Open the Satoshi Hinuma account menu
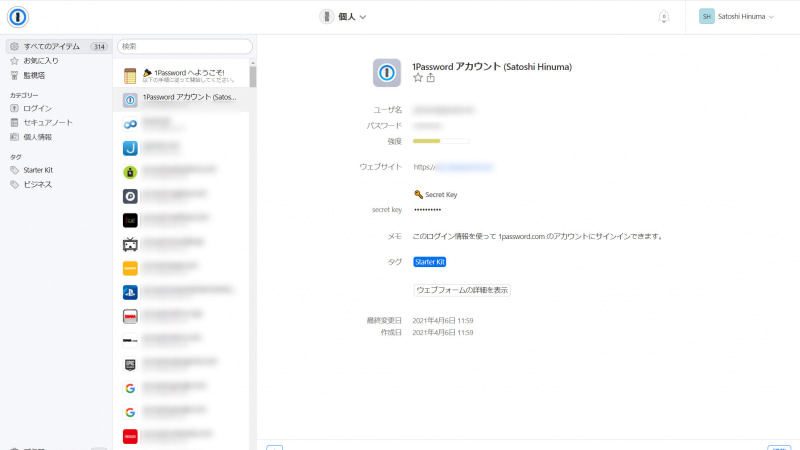This screenshot has height=450, width=800. (737, 17)
